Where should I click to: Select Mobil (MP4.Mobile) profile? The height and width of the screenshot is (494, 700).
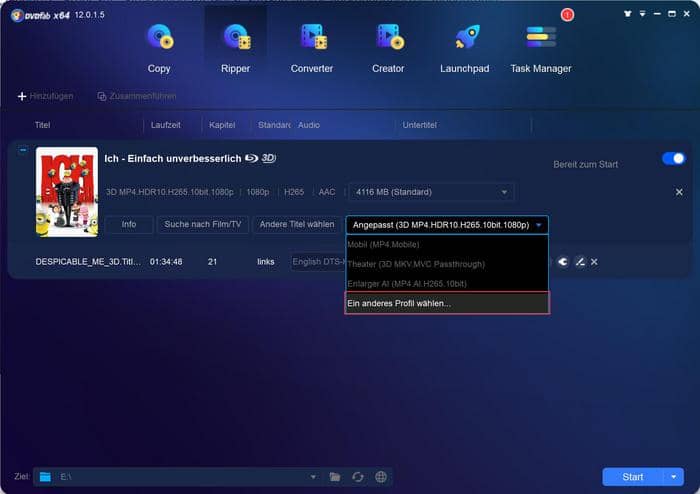[447, 245]
